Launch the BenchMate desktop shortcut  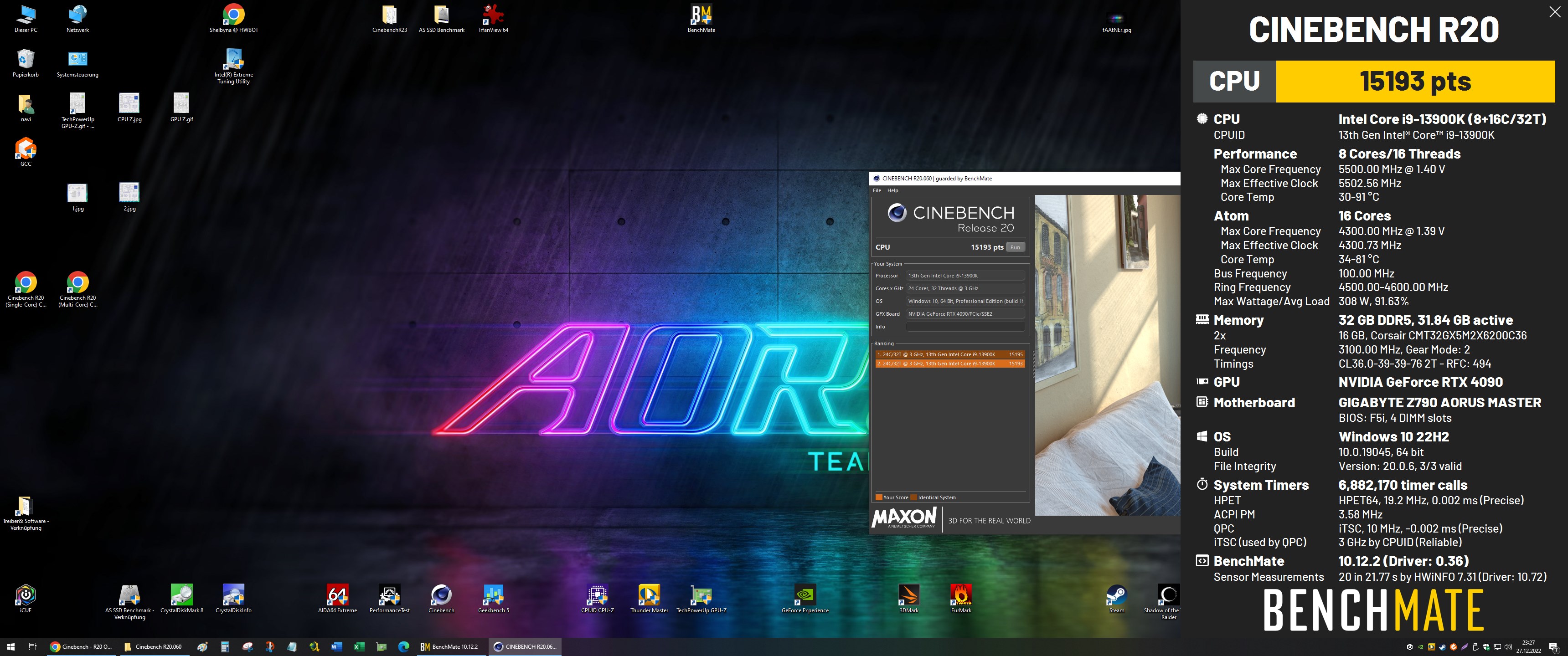pyautogui.click(x=701, y=18)
